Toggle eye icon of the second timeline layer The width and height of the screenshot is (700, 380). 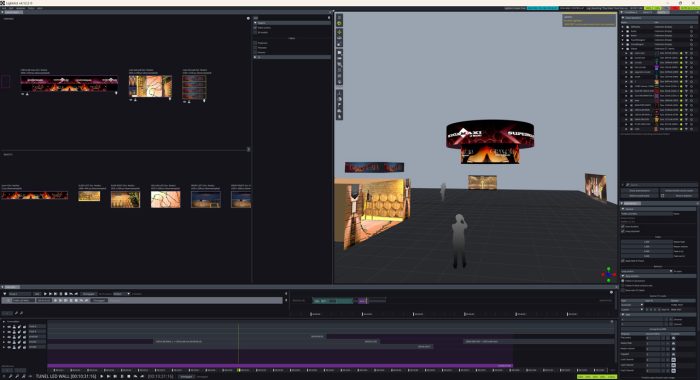point(8,331)
